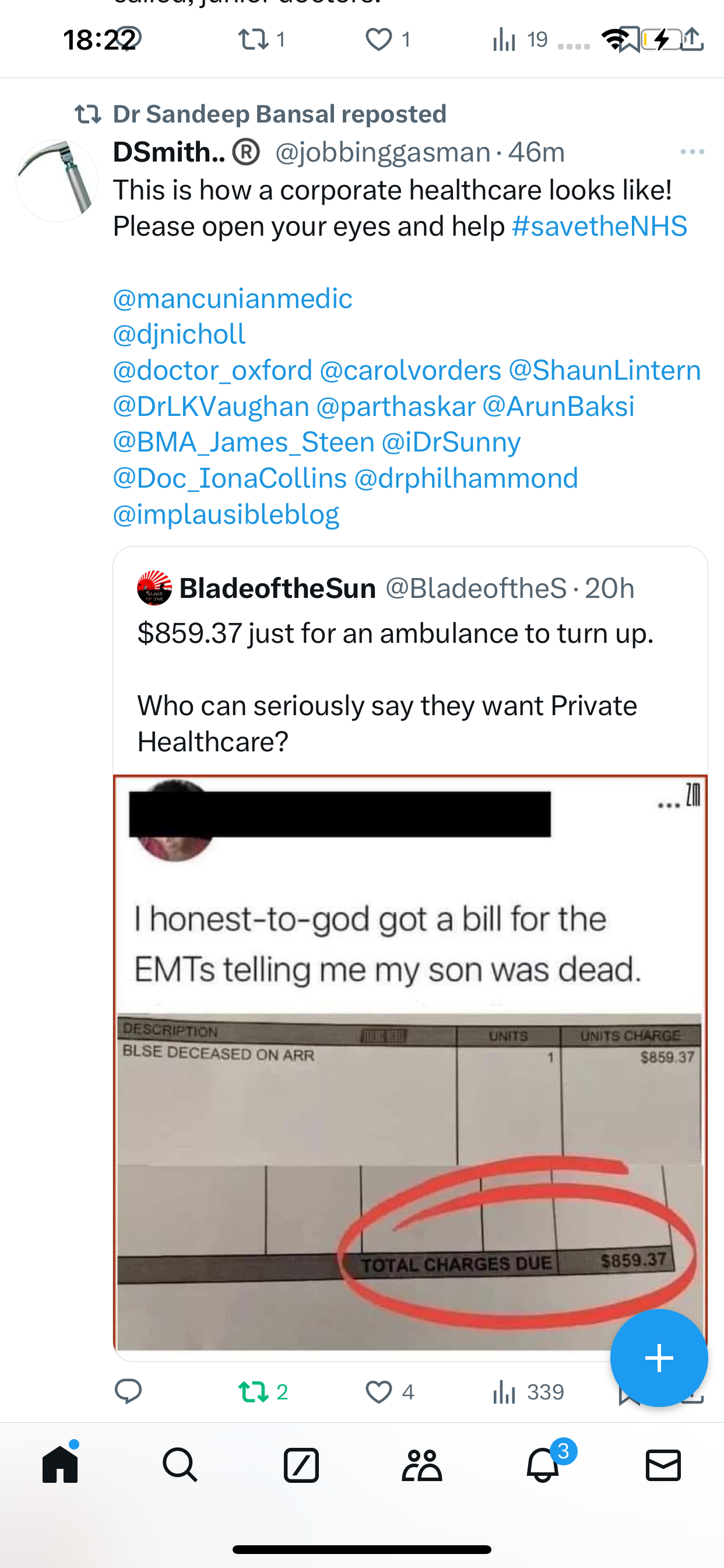
Task: Open the three-dot menu on DSmith's post
Action: point(693,152)
